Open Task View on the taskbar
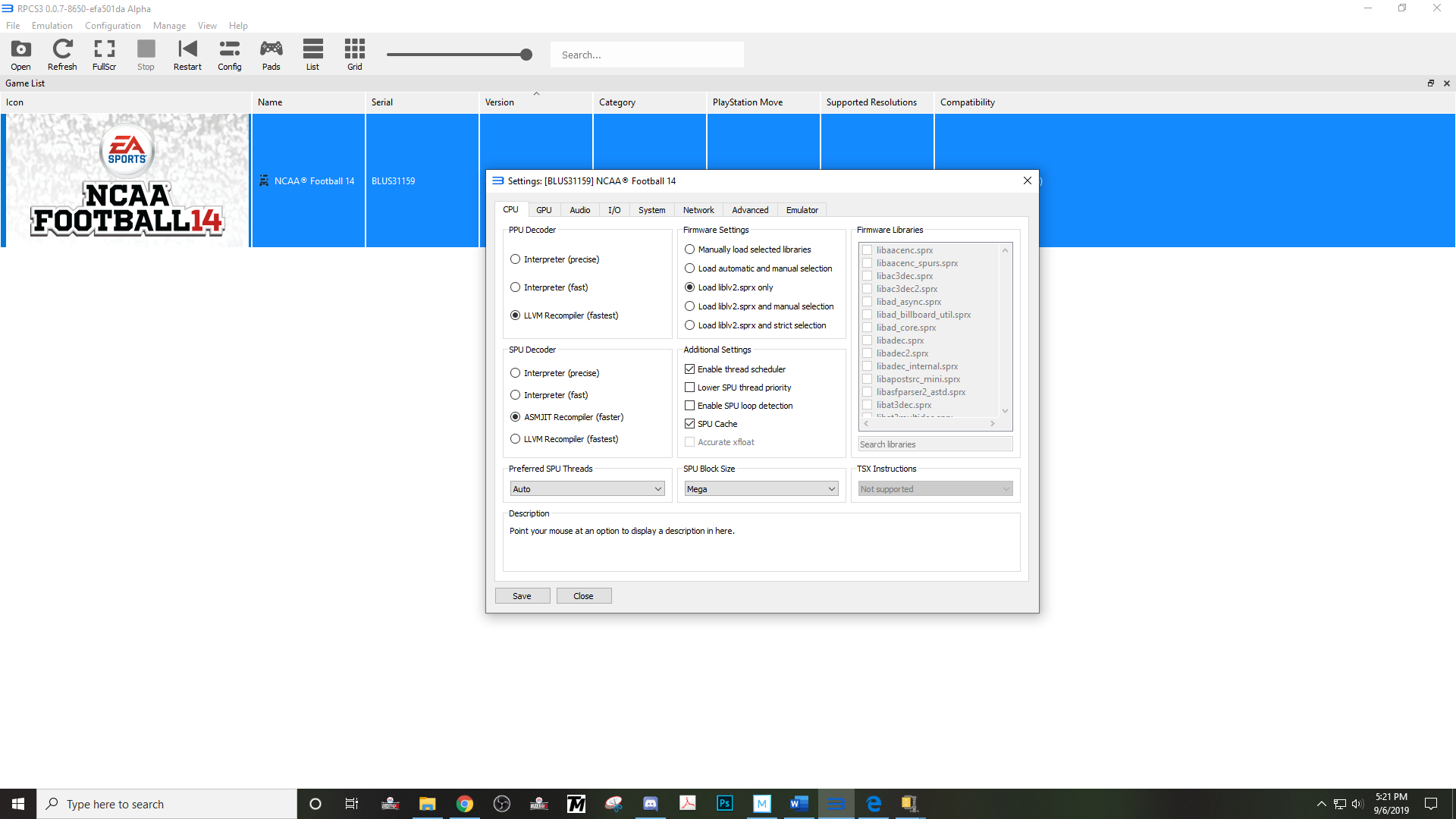This screenshot has height=819, width=1456. coord(351,804)
